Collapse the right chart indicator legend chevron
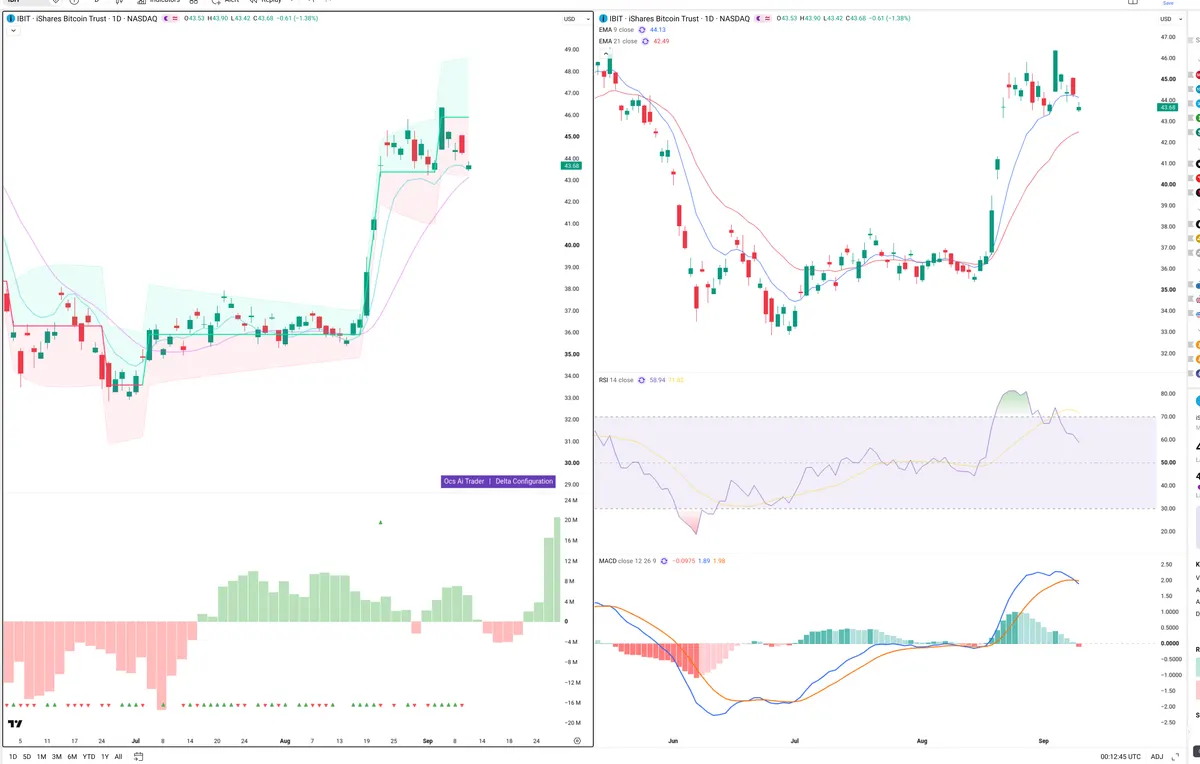Image resolution: width=1200 pixels, height=764 pixels. (604, 54)
